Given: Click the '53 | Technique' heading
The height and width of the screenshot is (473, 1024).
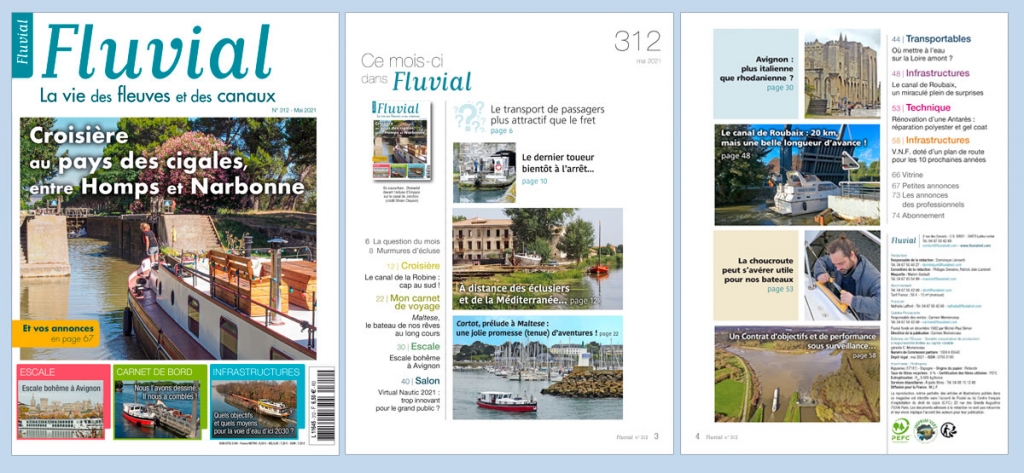Looking at the screenshot, I should [921, 108].
